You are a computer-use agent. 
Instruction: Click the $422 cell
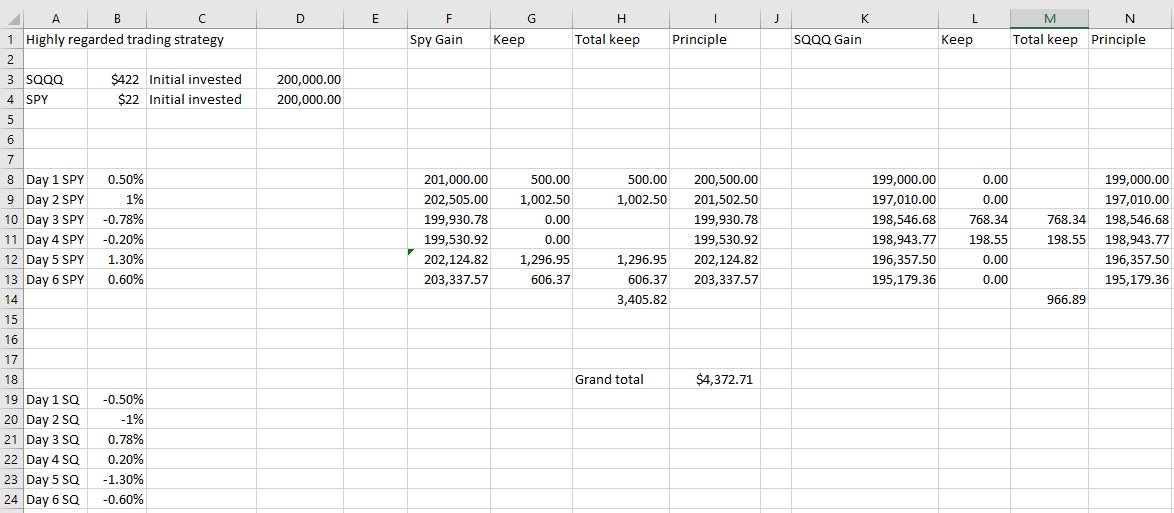(x=117, y=79)
